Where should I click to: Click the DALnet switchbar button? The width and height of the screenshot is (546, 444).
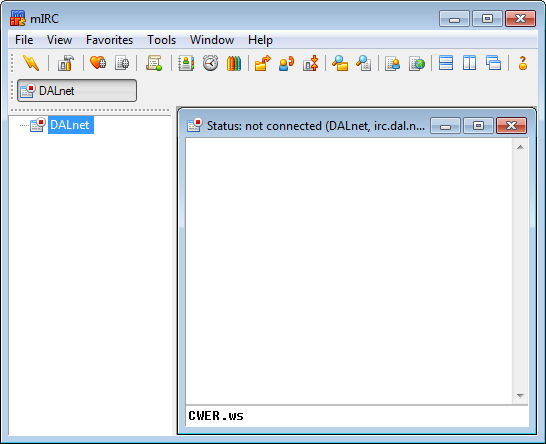77,91
